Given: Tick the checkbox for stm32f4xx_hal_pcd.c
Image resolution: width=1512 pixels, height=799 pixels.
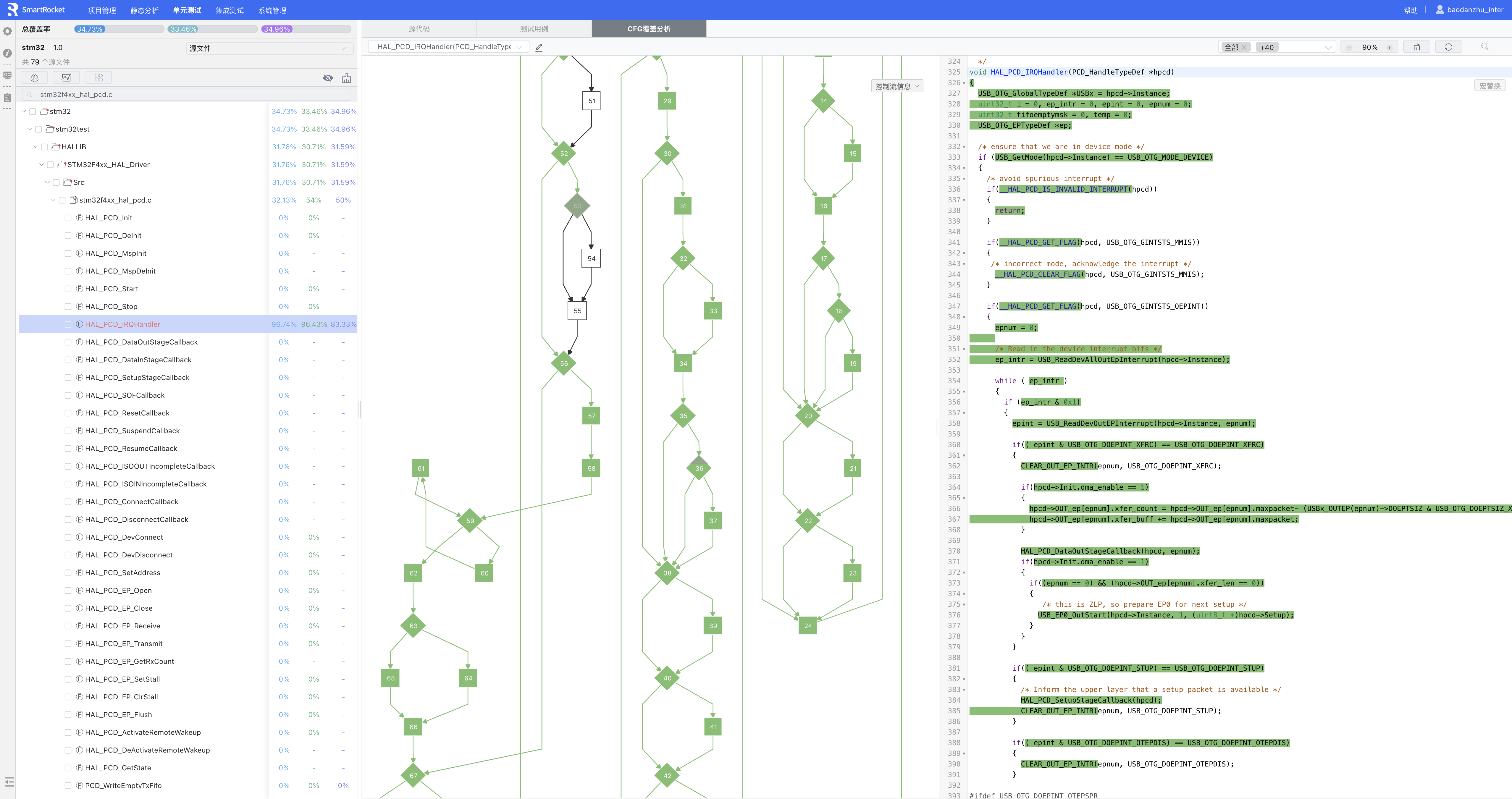Looking at the screenshot, I should tap(62, 200).
